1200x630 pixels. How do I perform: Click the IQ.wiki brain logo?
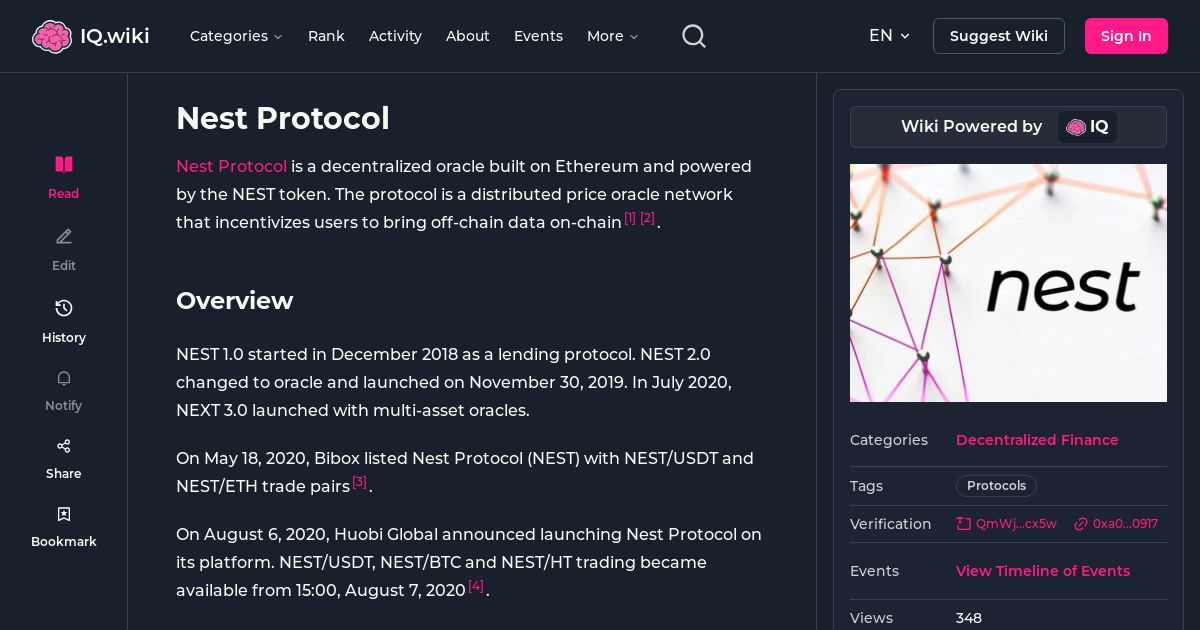(x=52, y=36)
